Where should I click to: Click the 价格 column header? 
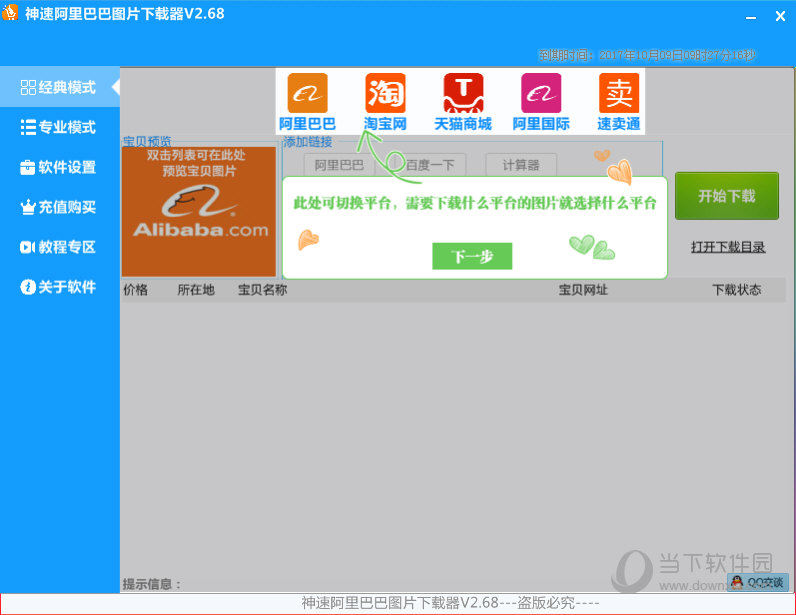[136, 290]
